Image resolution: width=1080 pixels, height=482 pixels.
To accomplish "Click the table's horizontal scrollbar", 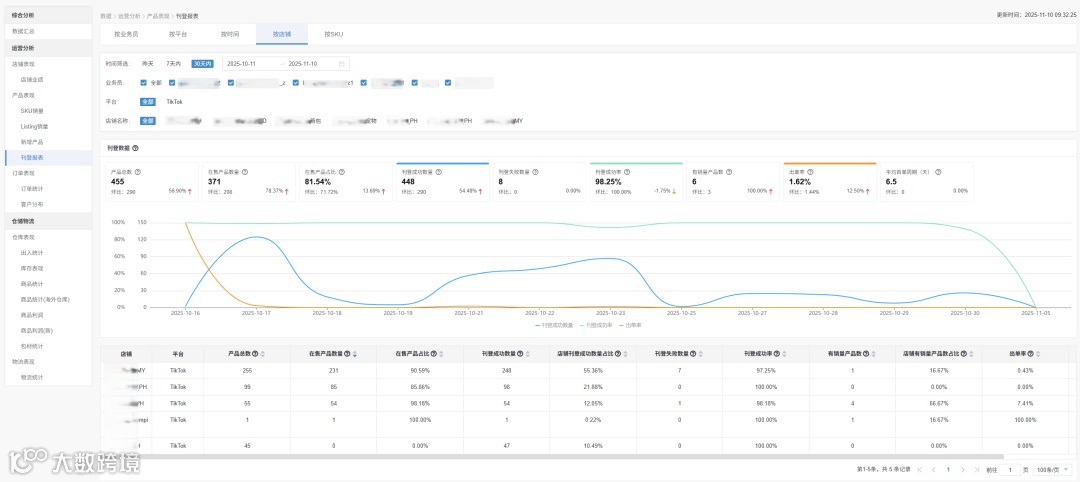I will tap(553, 457).
